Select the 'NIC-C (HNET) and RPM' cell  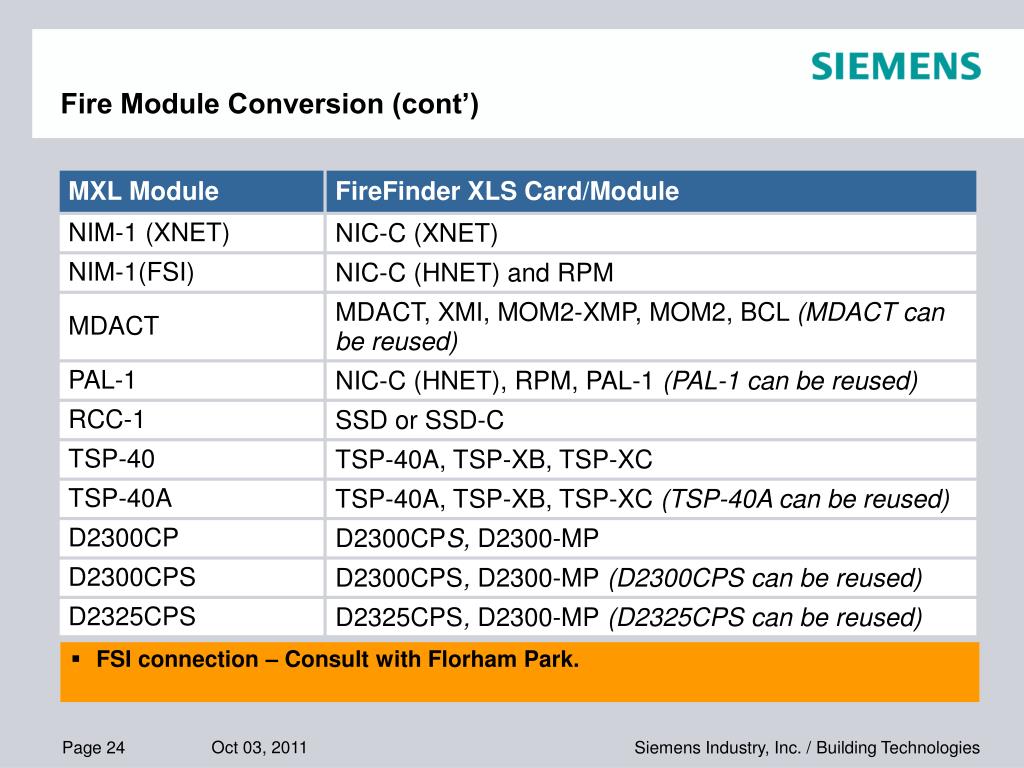tap(650, 272)
